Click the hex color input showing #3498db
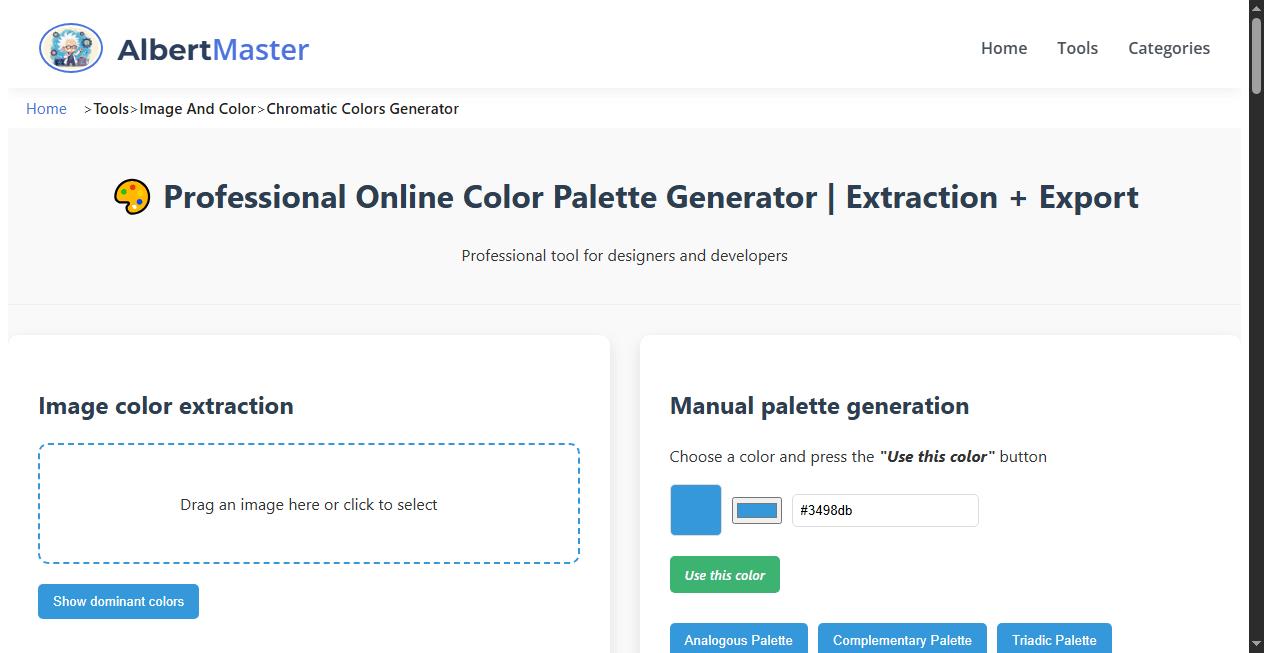1264x653 pixels. [884, 510]
